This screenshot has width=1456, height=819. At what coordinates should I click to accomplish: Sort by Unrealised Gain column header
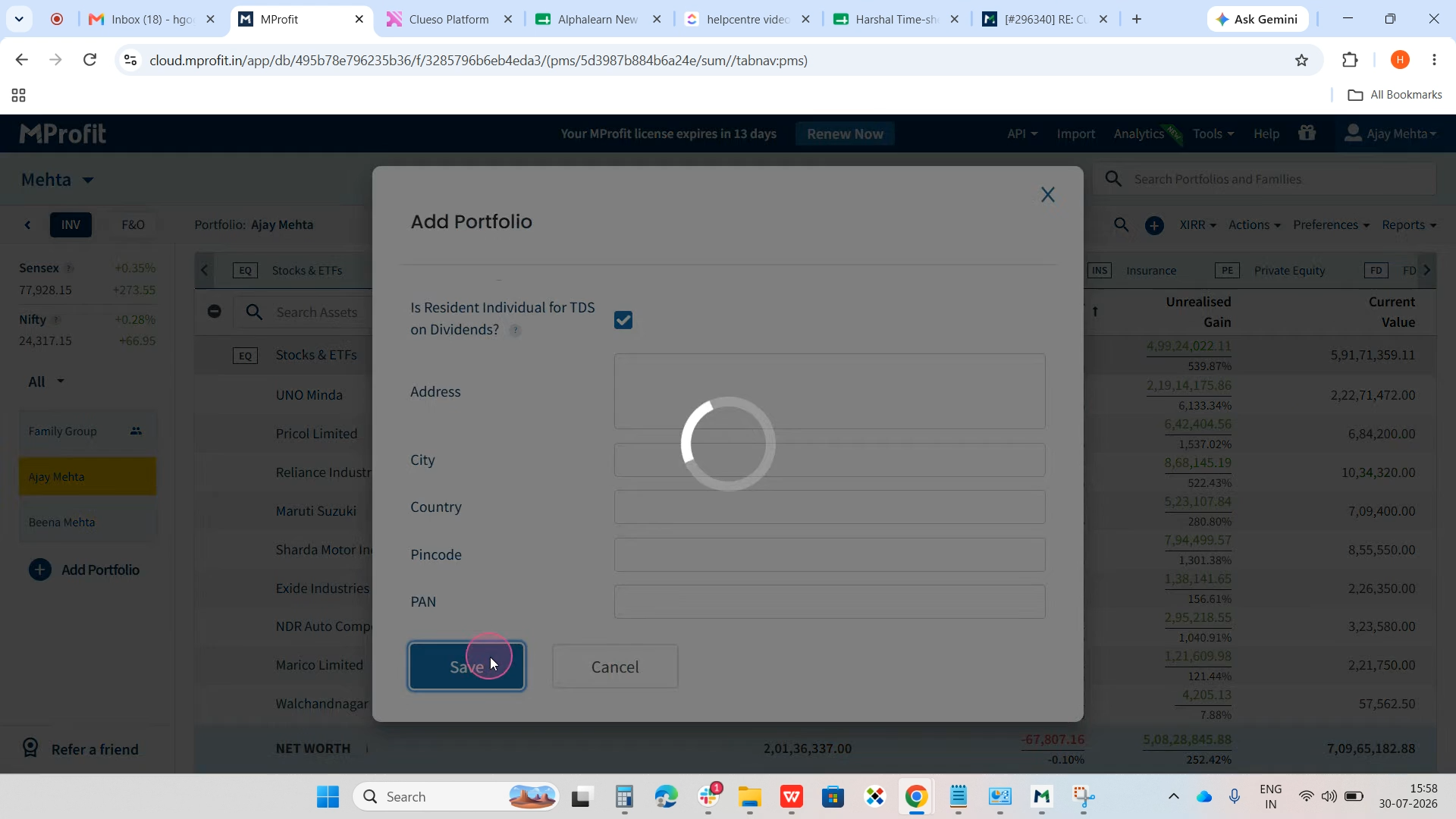tap(1198, 312)
